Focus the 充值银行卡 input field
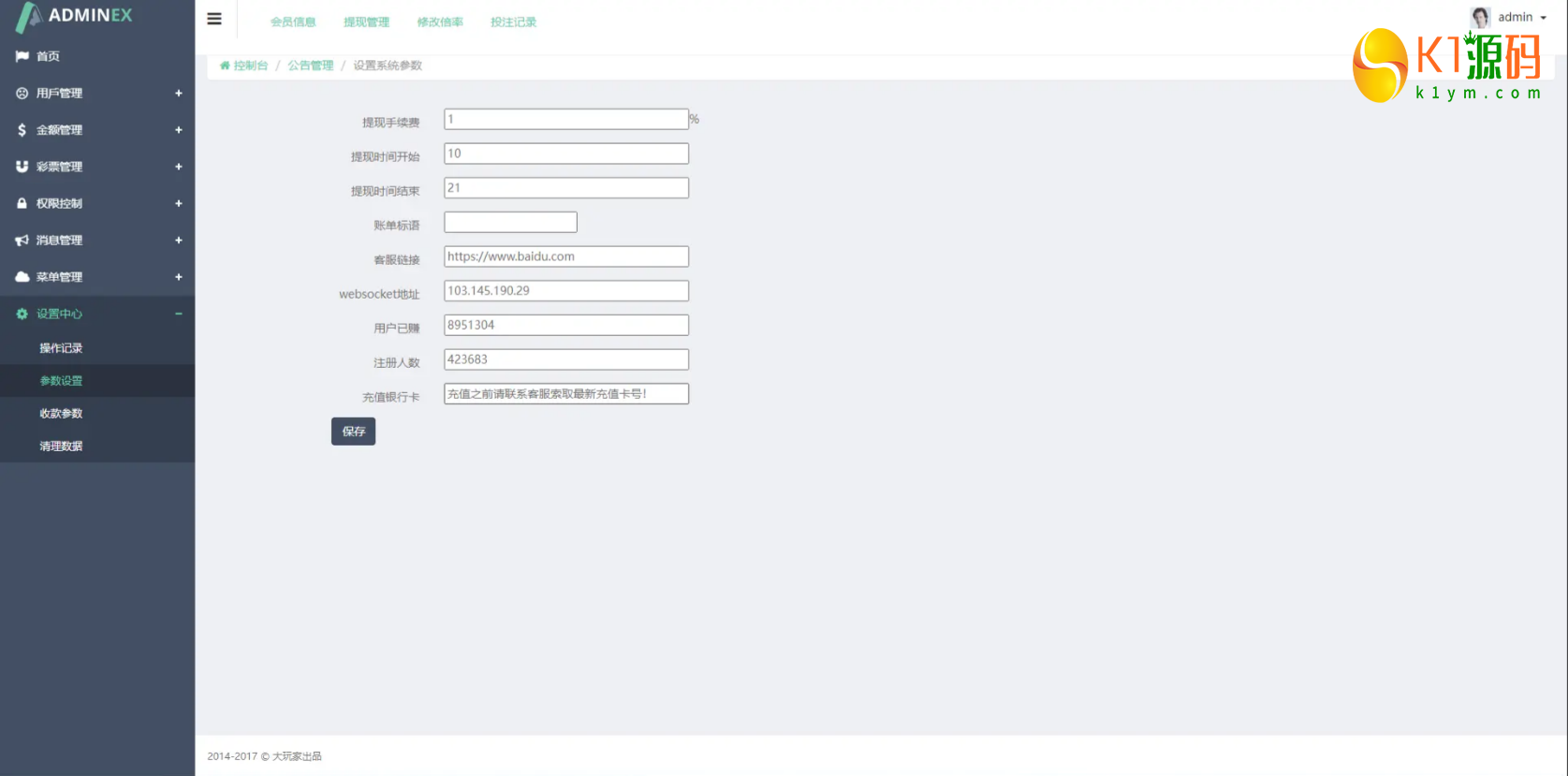Image resolution: width=1568 pixels, height=776 pixels. (x=566, y=394)
